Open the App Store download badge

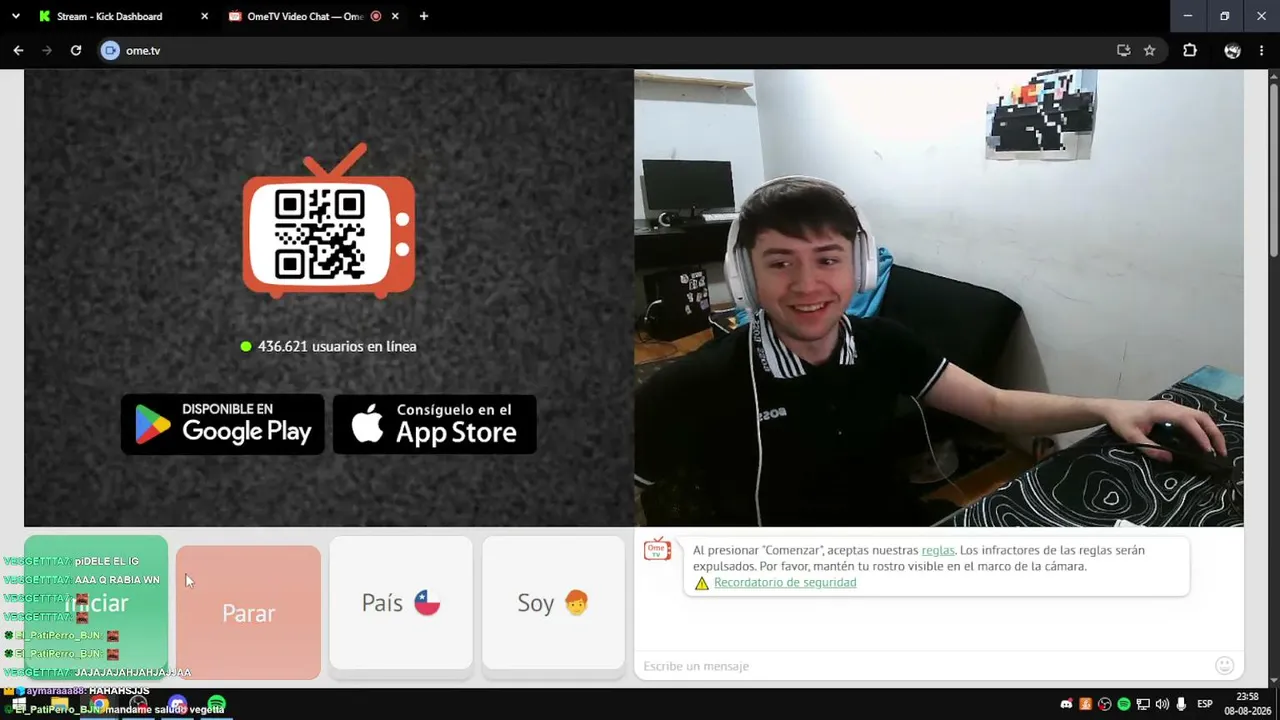pos(434,424)
